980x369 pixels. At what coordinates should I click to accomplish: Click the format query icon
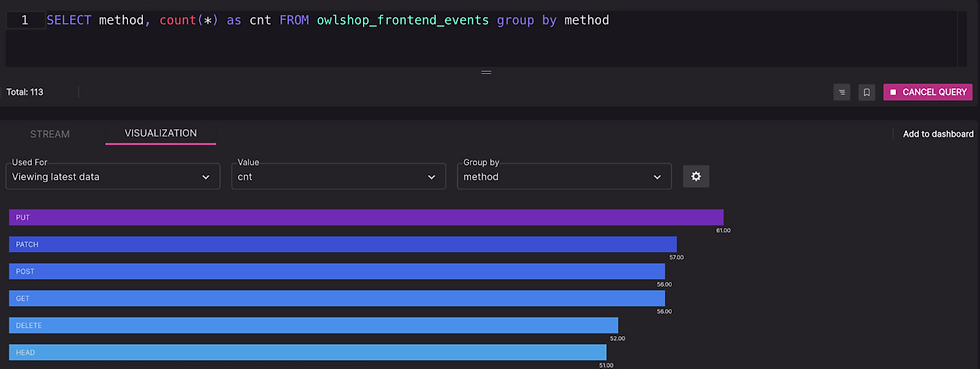coord(842,92)
